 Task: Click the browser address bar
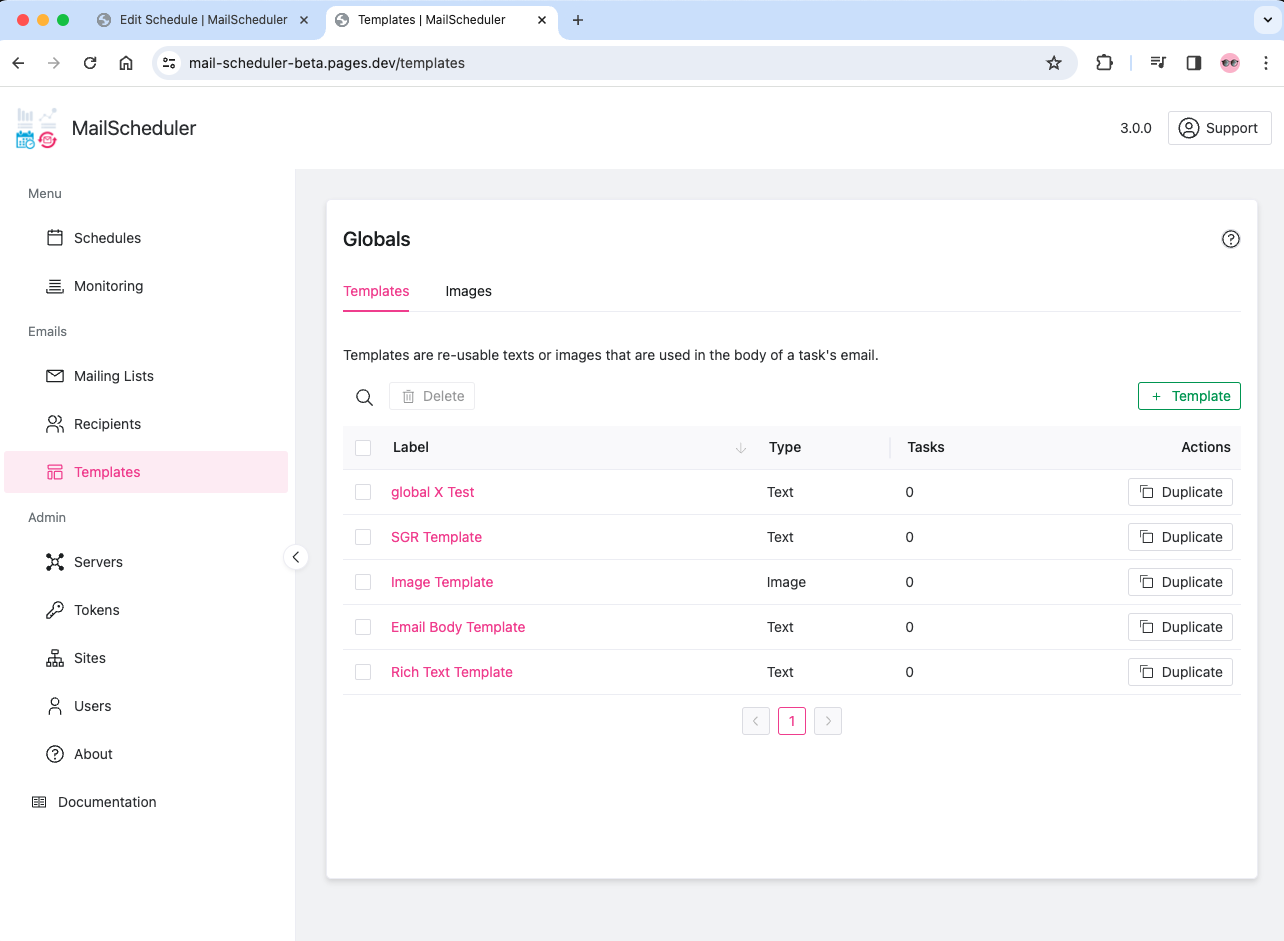600,63
